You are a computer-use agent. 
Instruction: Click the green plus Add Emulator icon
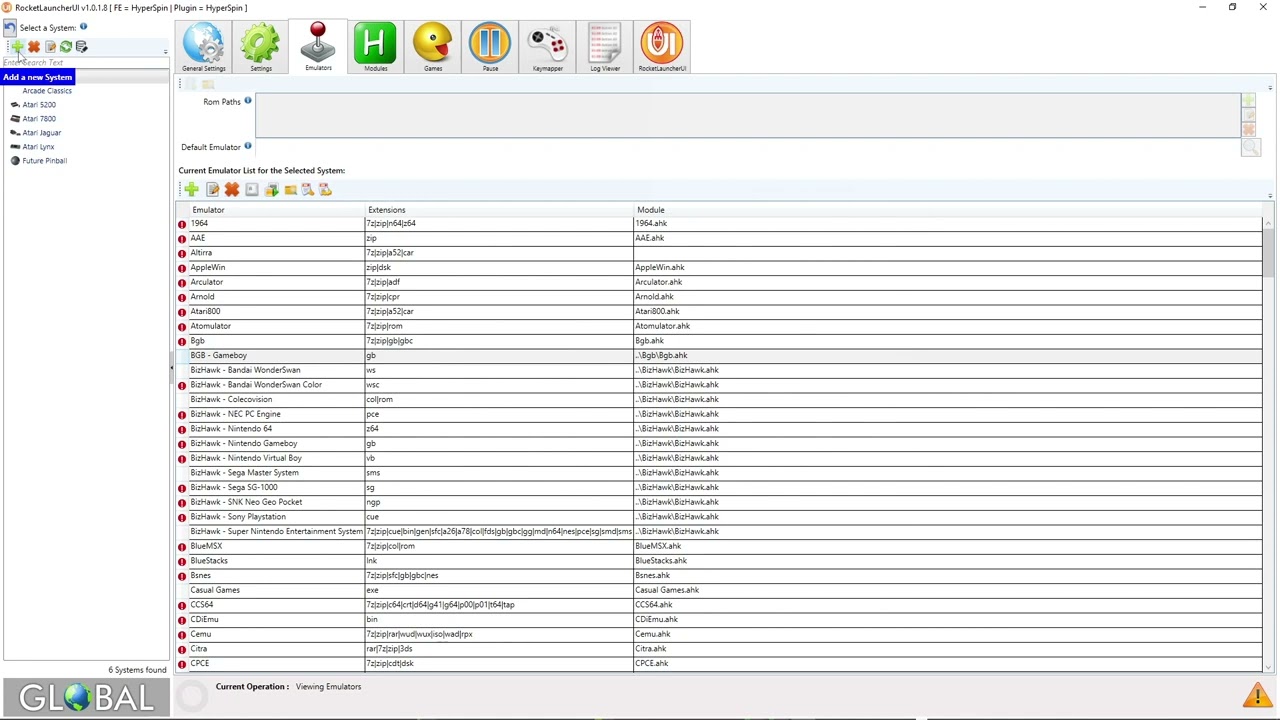(x=191, y=190)
